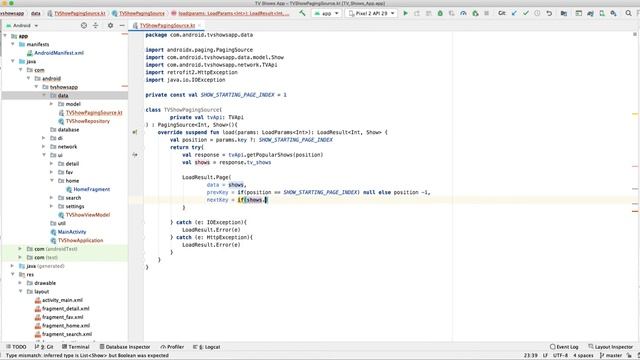Click the 23:39 line column indicator
640x360 pixels.
(531, 356)
